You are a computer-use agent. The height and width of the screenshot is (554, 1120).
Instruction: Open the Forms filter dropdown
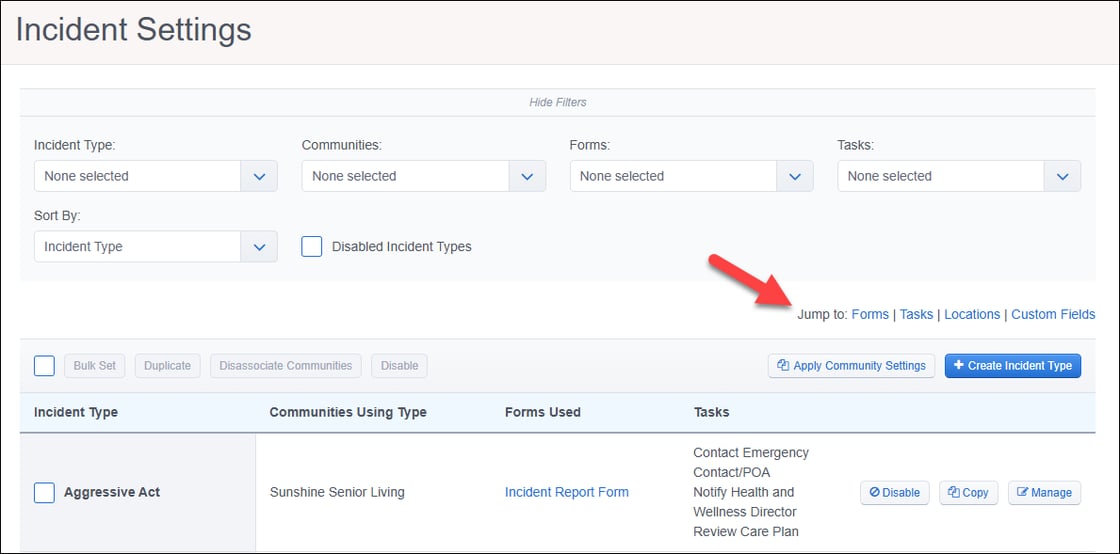(x=691, y=176)
